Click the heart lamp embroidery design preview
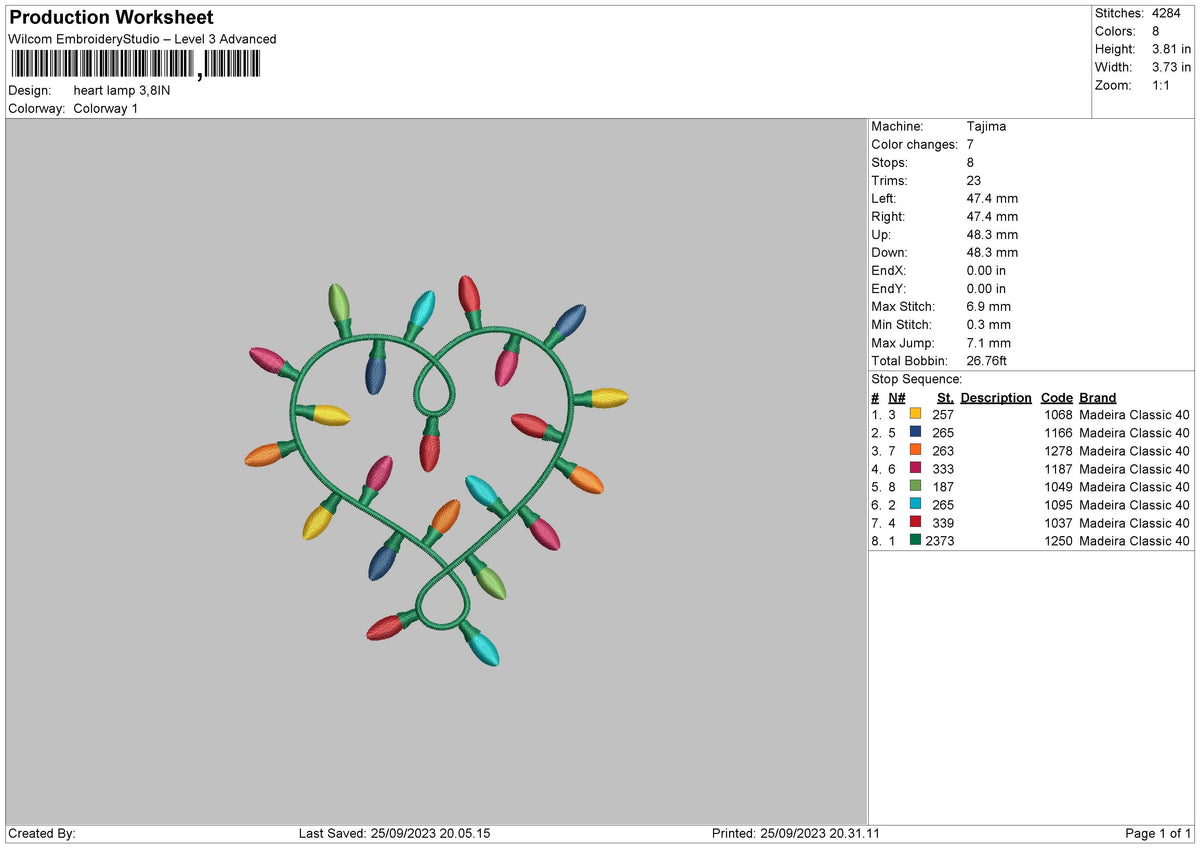This screenshot has width=1200, height=848. coord(437,471)
